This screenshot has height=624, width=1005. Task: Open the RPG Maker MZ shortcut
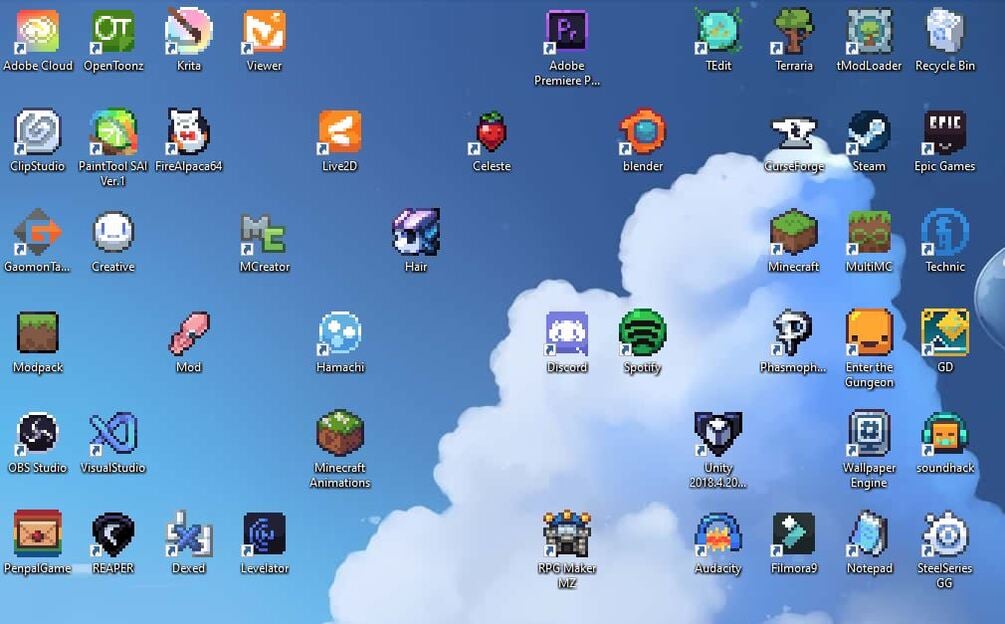[567, 534]
